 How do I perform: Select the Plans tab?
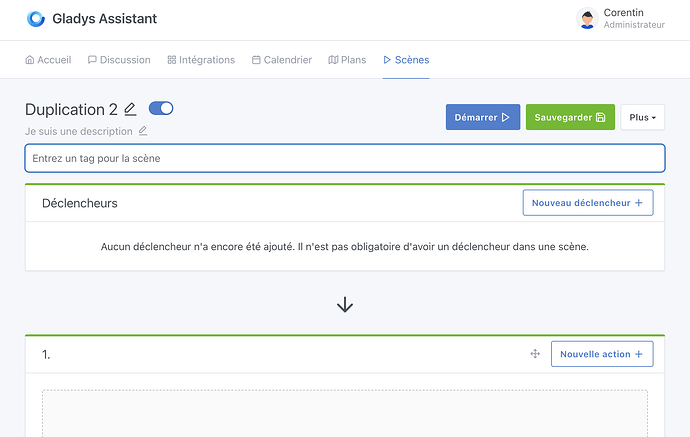(x=347, y=60)
